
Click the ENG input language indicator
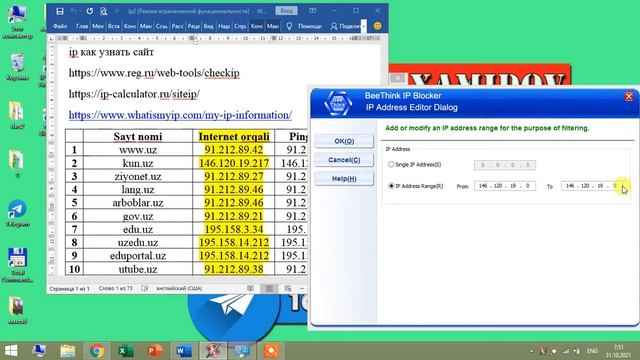click(592, 351)
